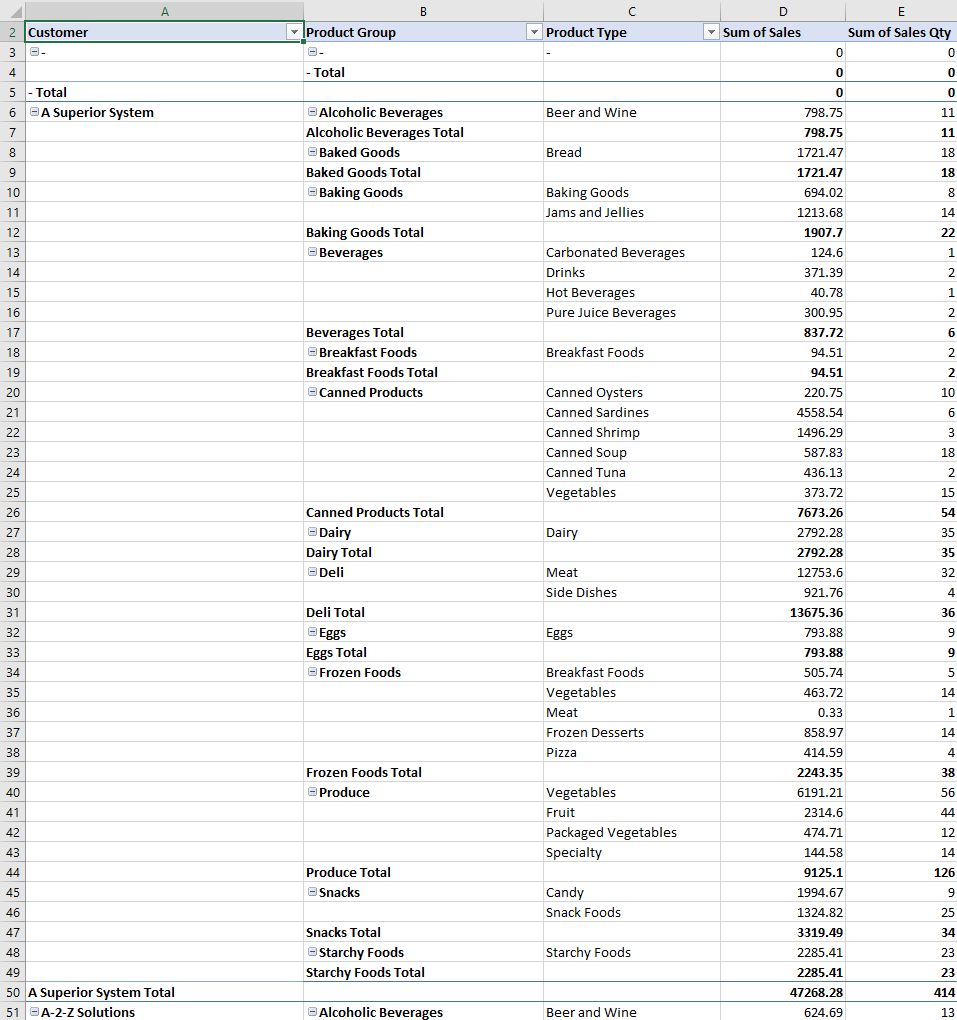Open the Product Group filter dropdown

[x=534, y=32]
